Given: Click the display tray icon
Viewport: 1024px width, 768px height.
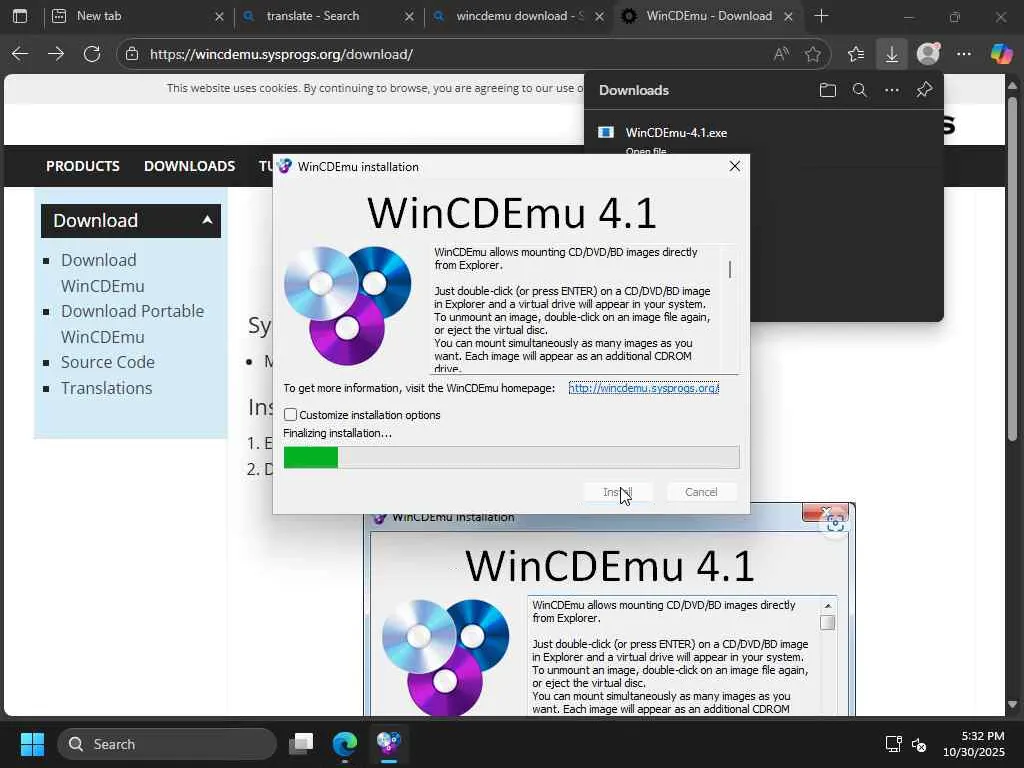Looking at the screenshot, I should coord(893,744).
